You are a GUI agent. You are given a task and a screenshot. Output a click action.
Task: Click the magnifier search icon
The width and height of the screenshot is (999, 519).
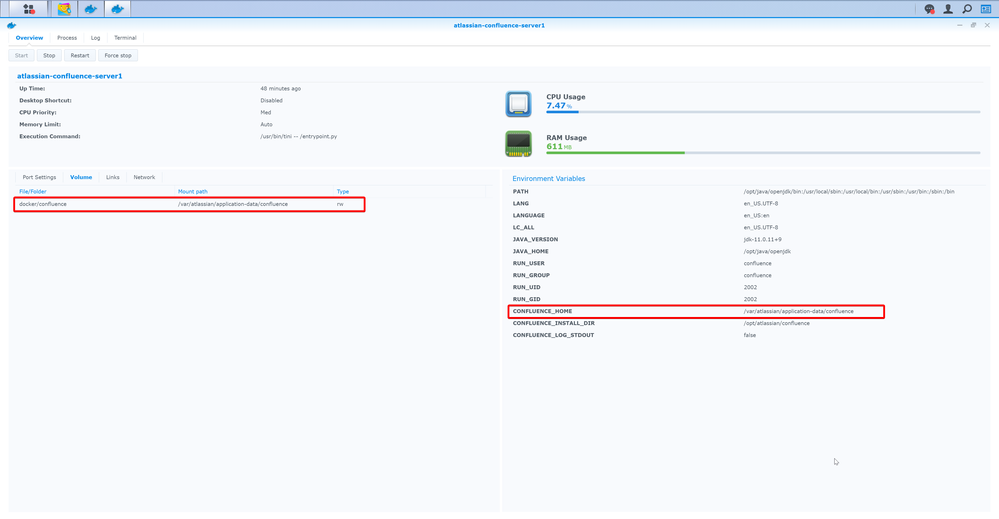click(967, 9)
